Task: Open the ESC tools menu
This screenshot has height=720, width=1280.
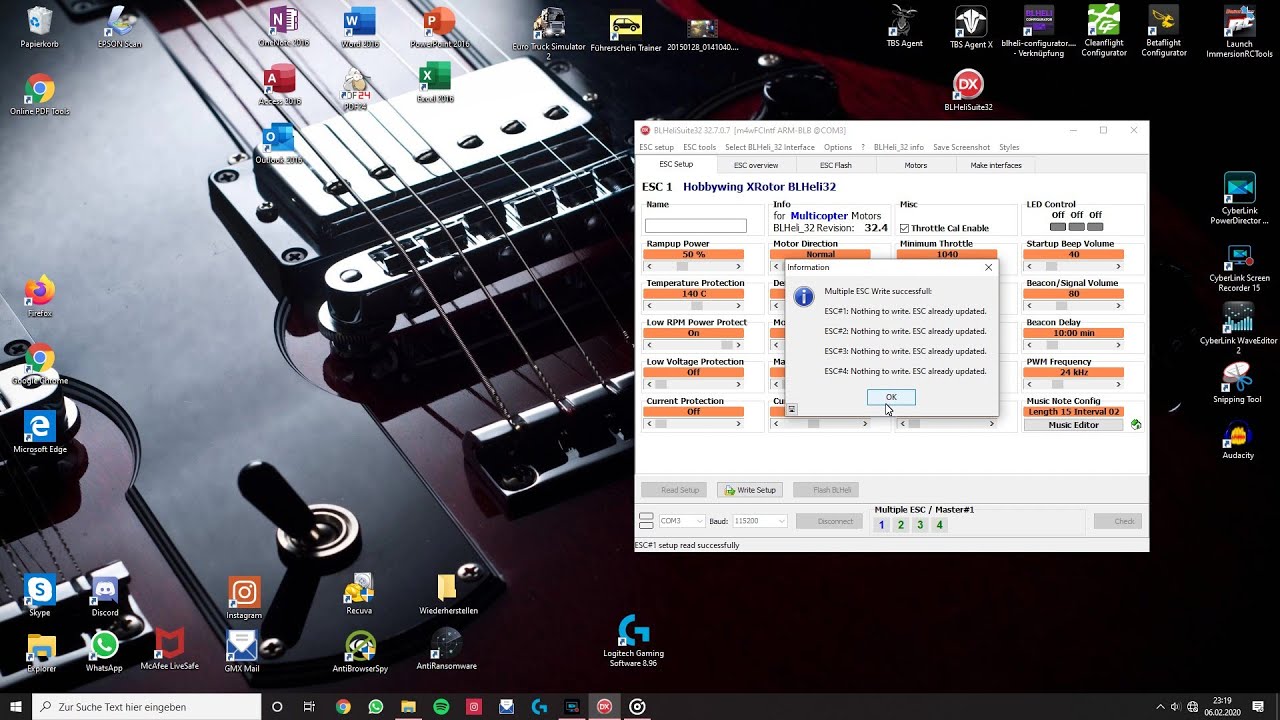Action: point(700,147)
